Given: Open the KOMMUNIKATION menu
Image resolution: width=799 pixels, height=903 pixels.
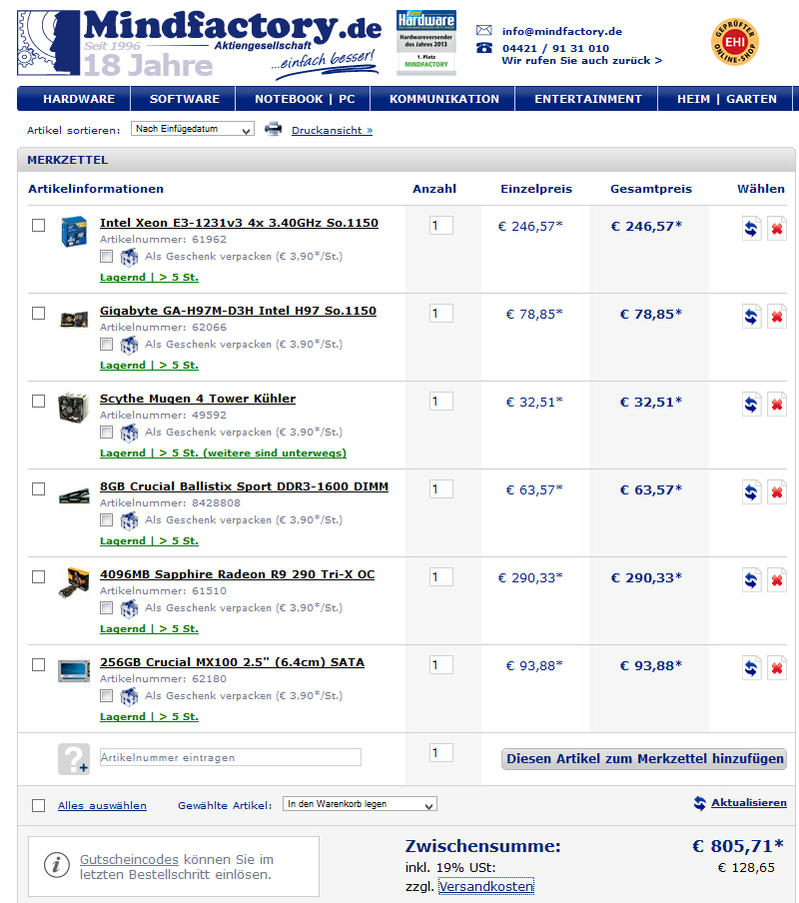Looking at the screenshot, I should point(444,98).
